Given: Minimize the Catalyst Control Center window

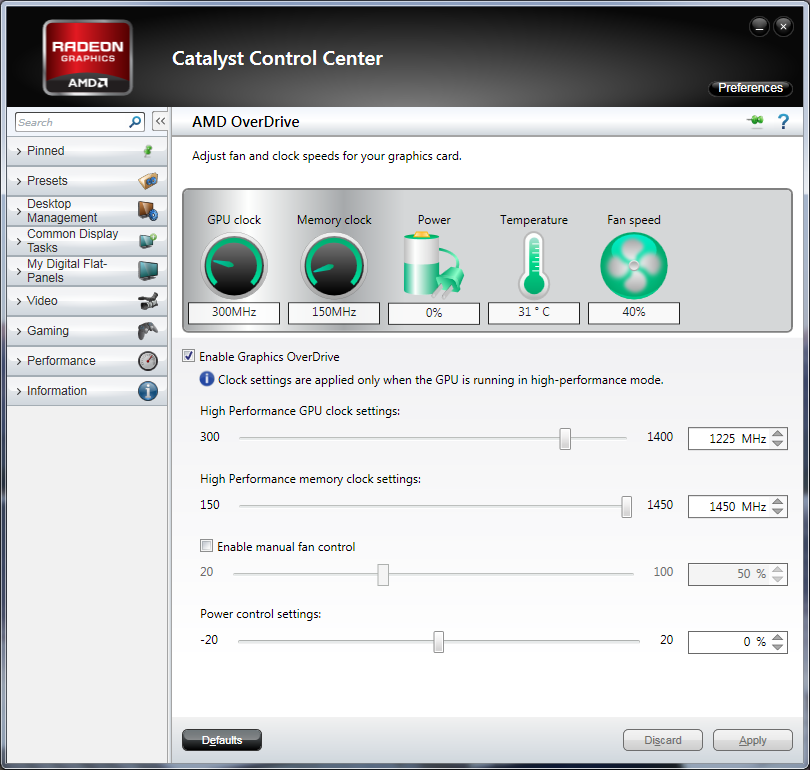Looking at the screenshot, I should pyautogui.click(x=759, y=26).
